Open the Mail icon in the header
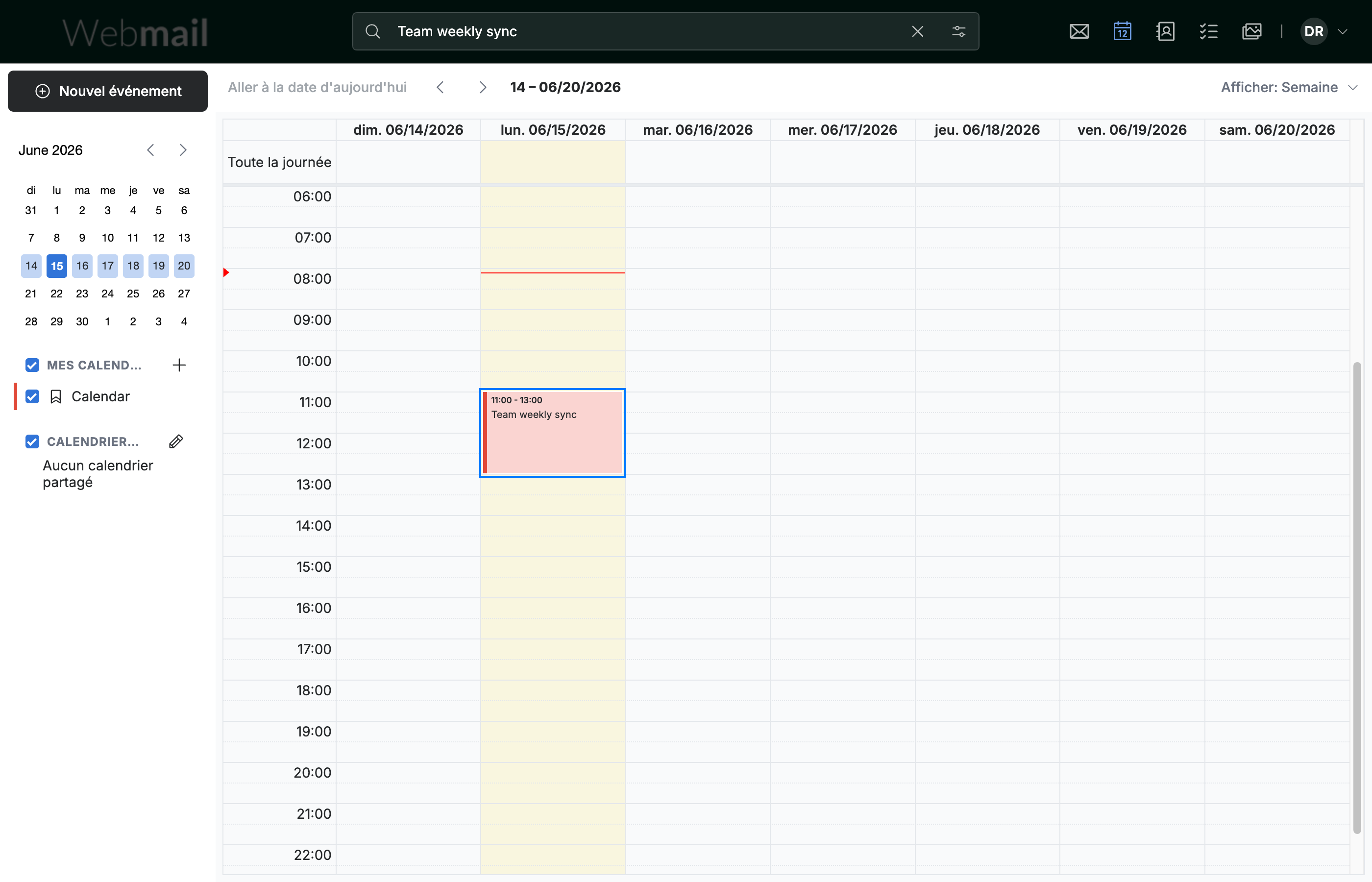The width and height of the screenshot is (1372, 882). (1079, 31)
